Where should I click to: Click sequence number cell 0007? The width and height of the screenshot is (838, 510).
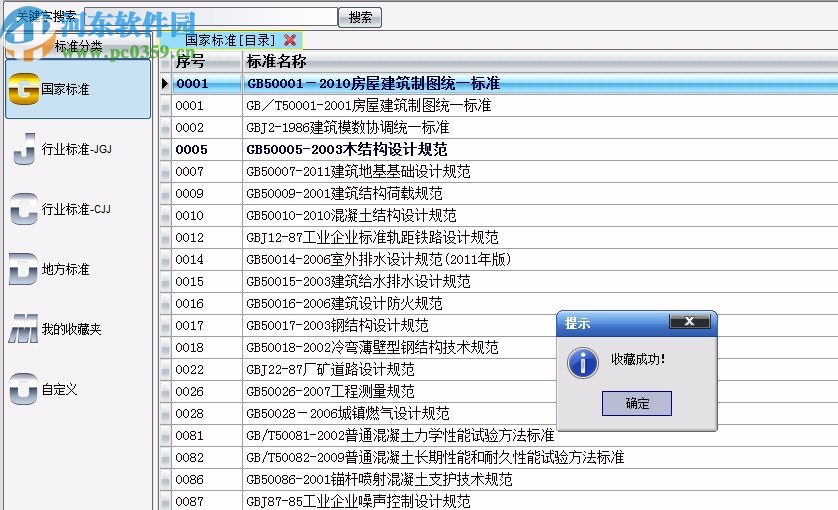207,171
